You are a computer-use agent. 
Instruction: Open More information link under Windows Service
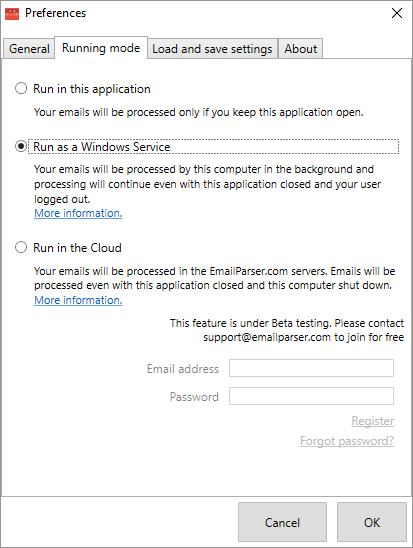(78, 213)
